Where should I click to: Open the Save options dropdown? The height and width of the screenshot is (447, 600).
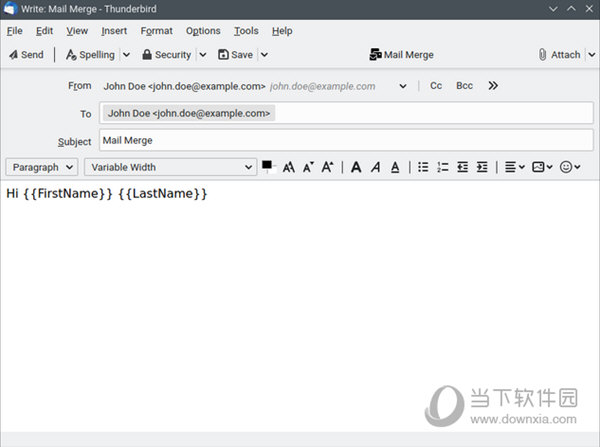tap(264, 55)
